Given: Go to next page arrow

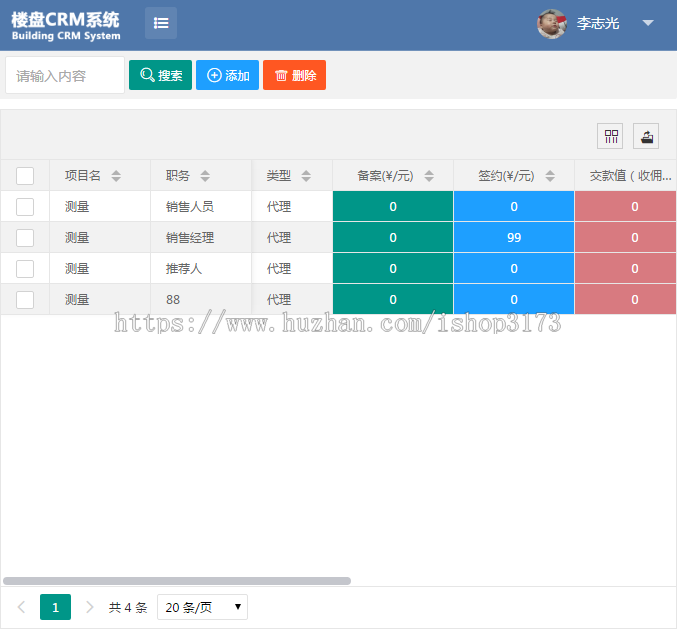Looking at the screenshot, I should (90, 607).
